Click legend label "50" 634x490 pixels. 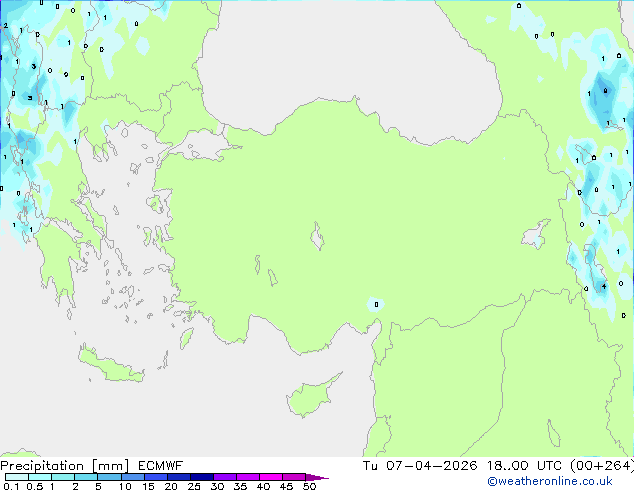(x=310, y=486)
